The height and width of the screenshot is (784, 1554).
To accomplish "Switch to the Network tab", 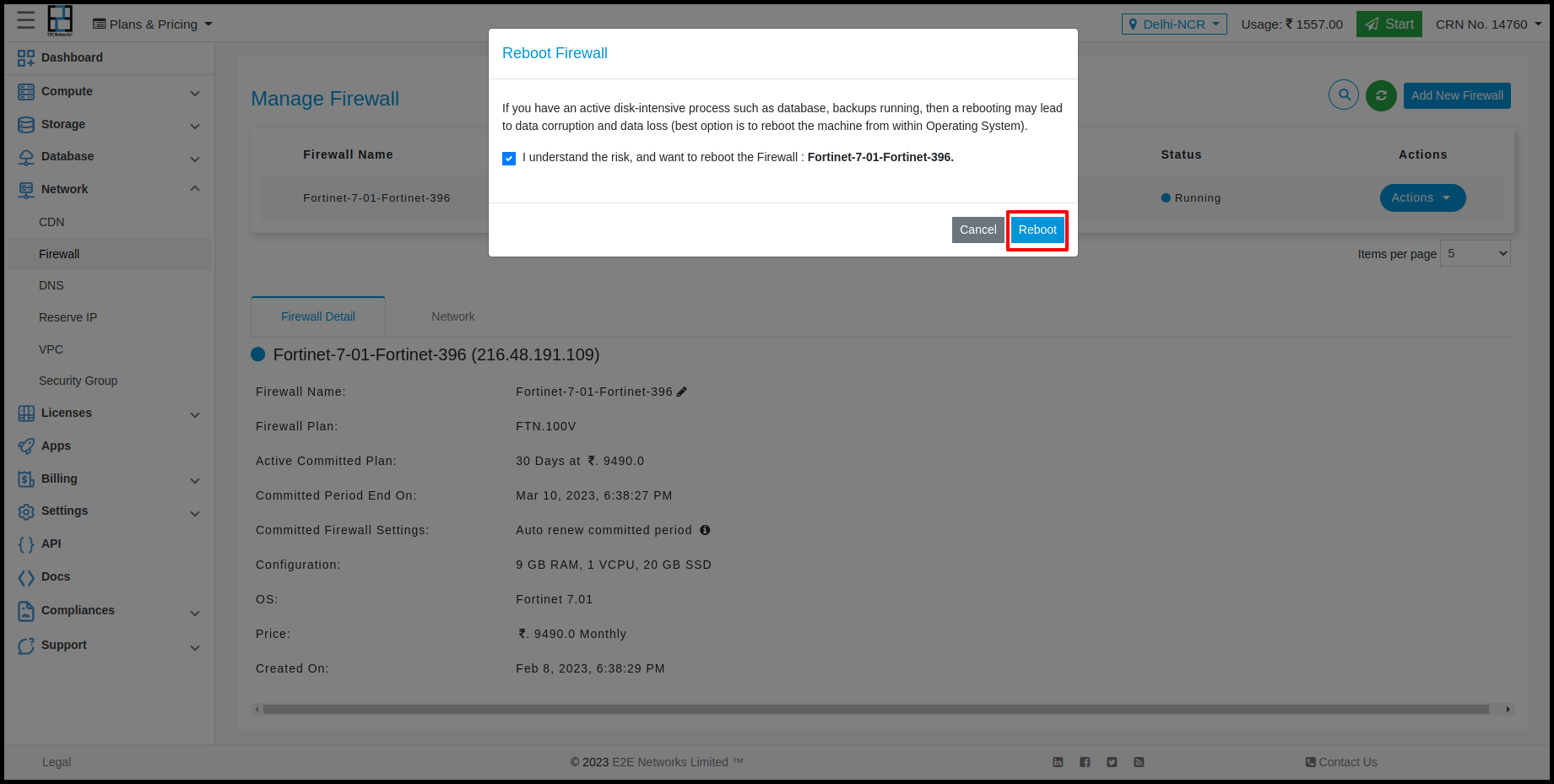I will coord(453,316).
